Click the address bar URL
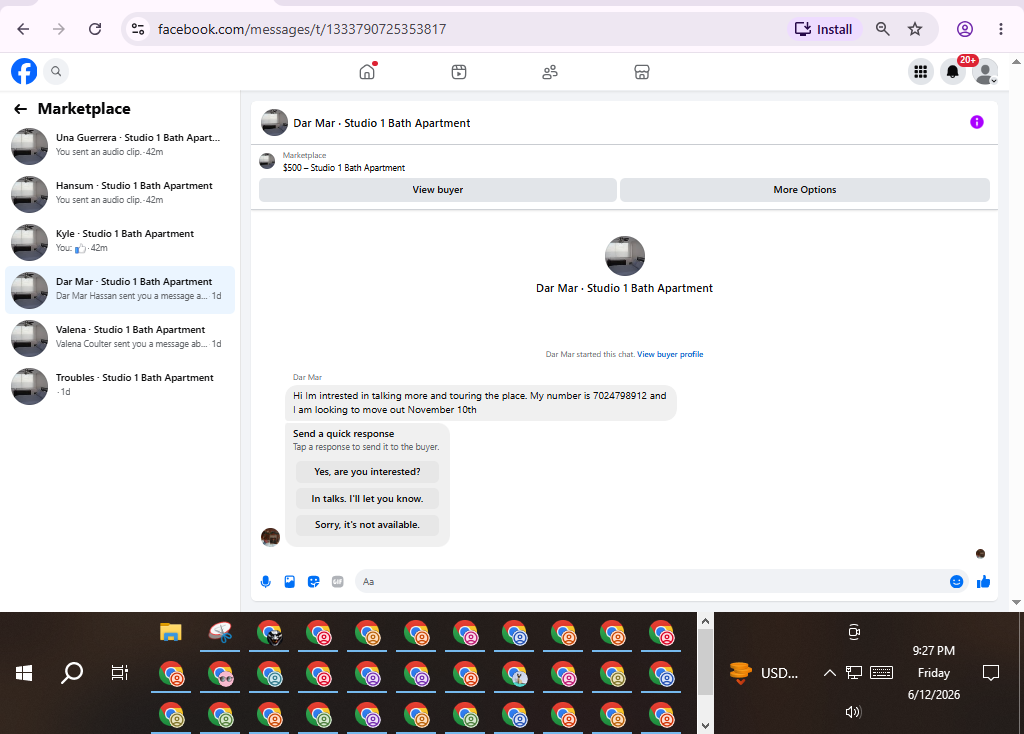The image size is (1024, 734). [x=302, y=29]
